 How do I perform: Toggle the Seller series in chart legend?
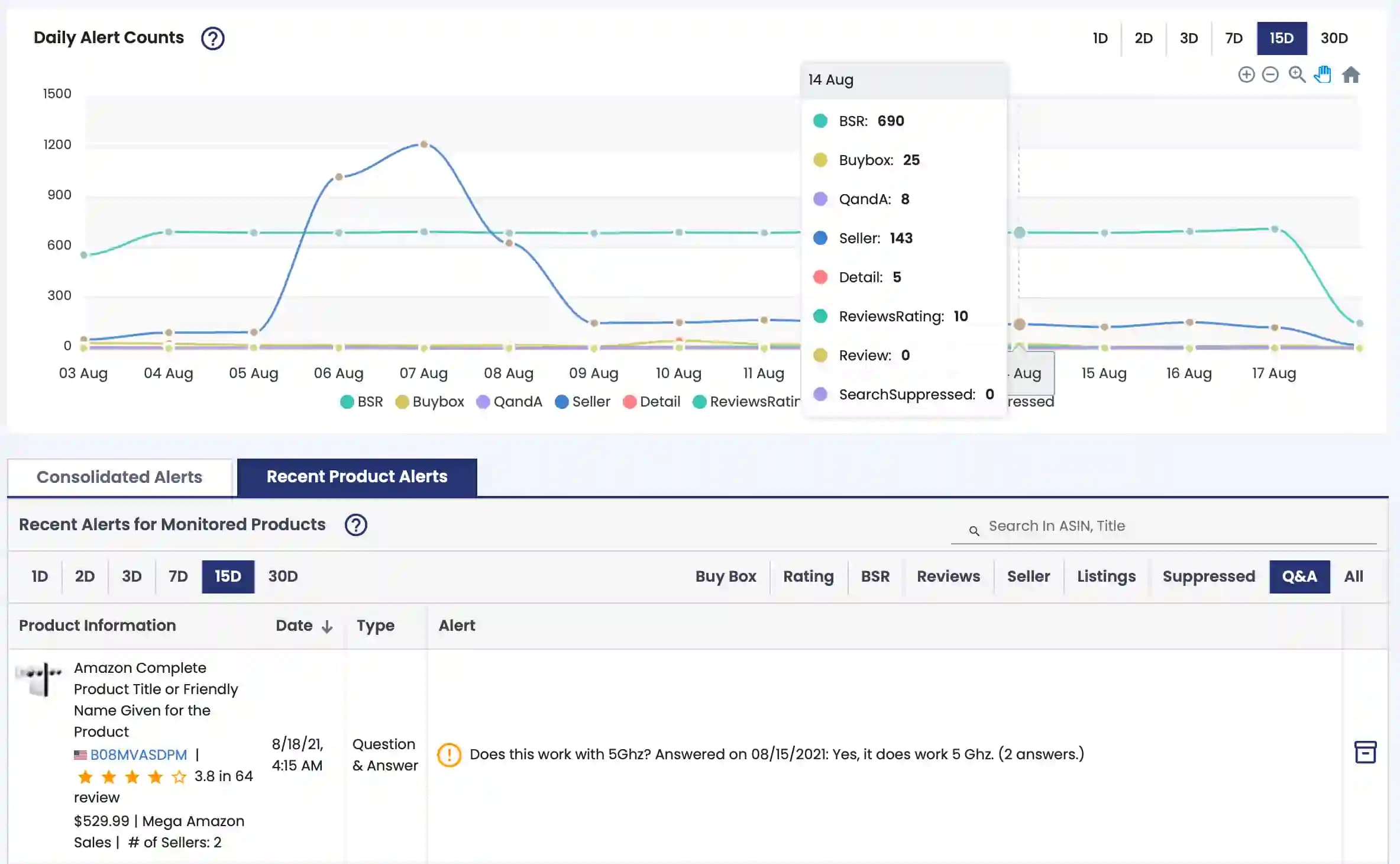pyautogui.click(x=583, y=402)
